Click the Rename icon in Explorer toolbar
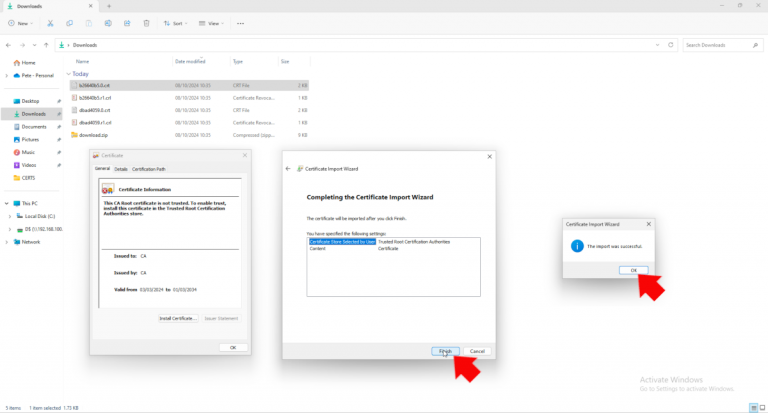The width and height of the screenshot is (768, 413). (108, 22)
